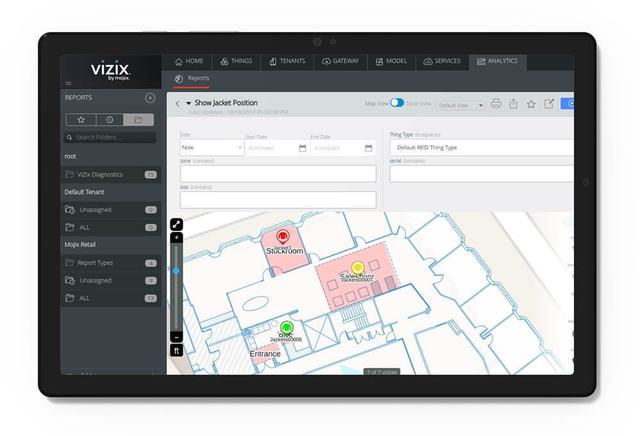Click the ft units button on map
This screenshot has width=640, height=436.
tap(176, 351)
